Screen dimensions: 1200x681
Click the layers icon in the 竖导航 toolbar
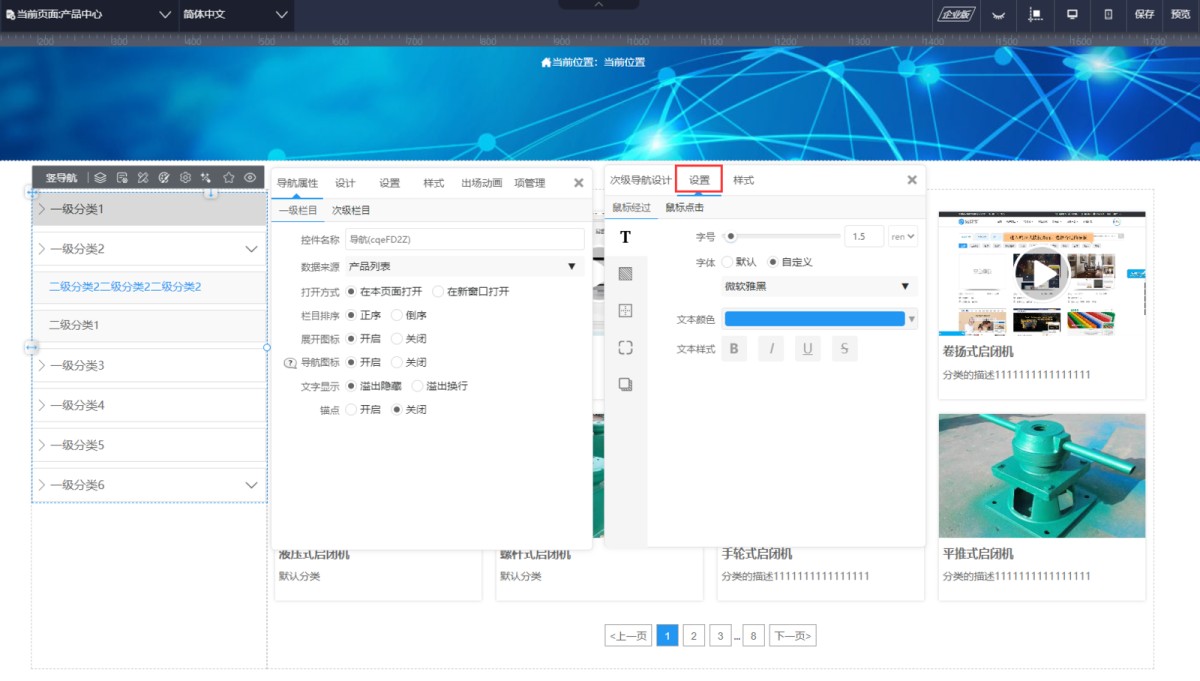coord(100,178)
